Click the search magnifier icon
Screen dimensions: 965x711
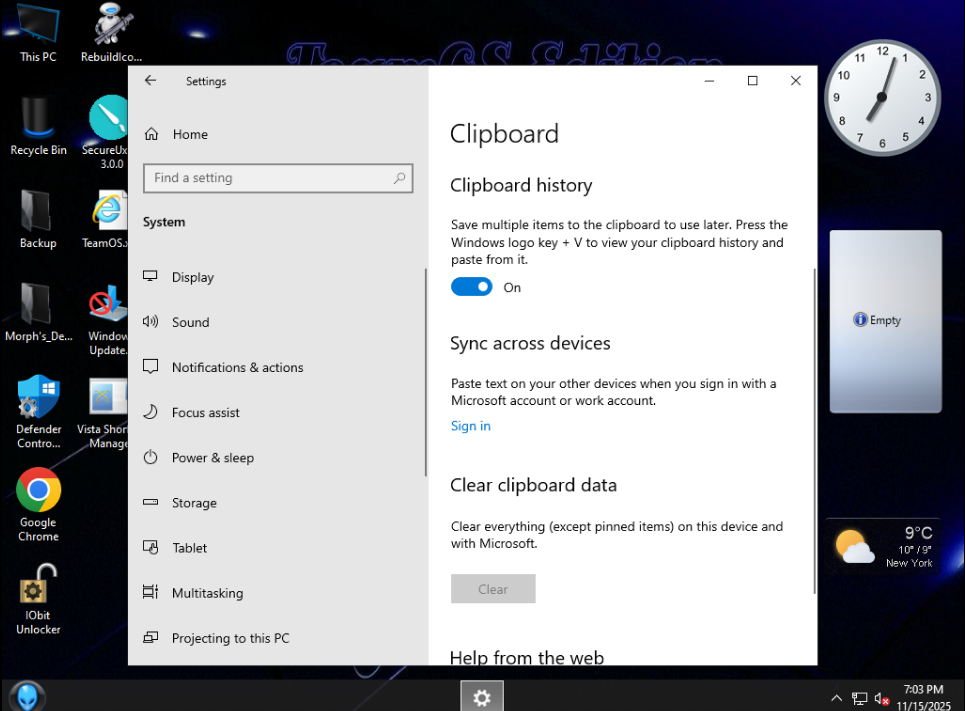coord(399,178)
